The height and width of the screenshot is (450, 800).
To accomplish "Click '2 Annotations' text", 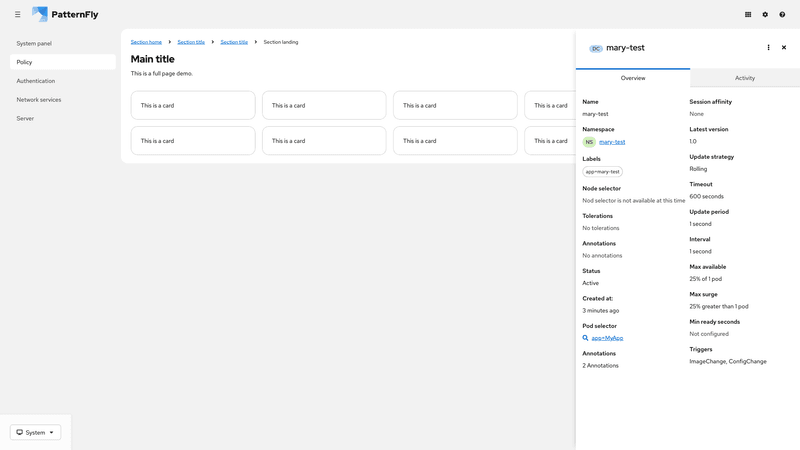I will click(x=600, y=365).
